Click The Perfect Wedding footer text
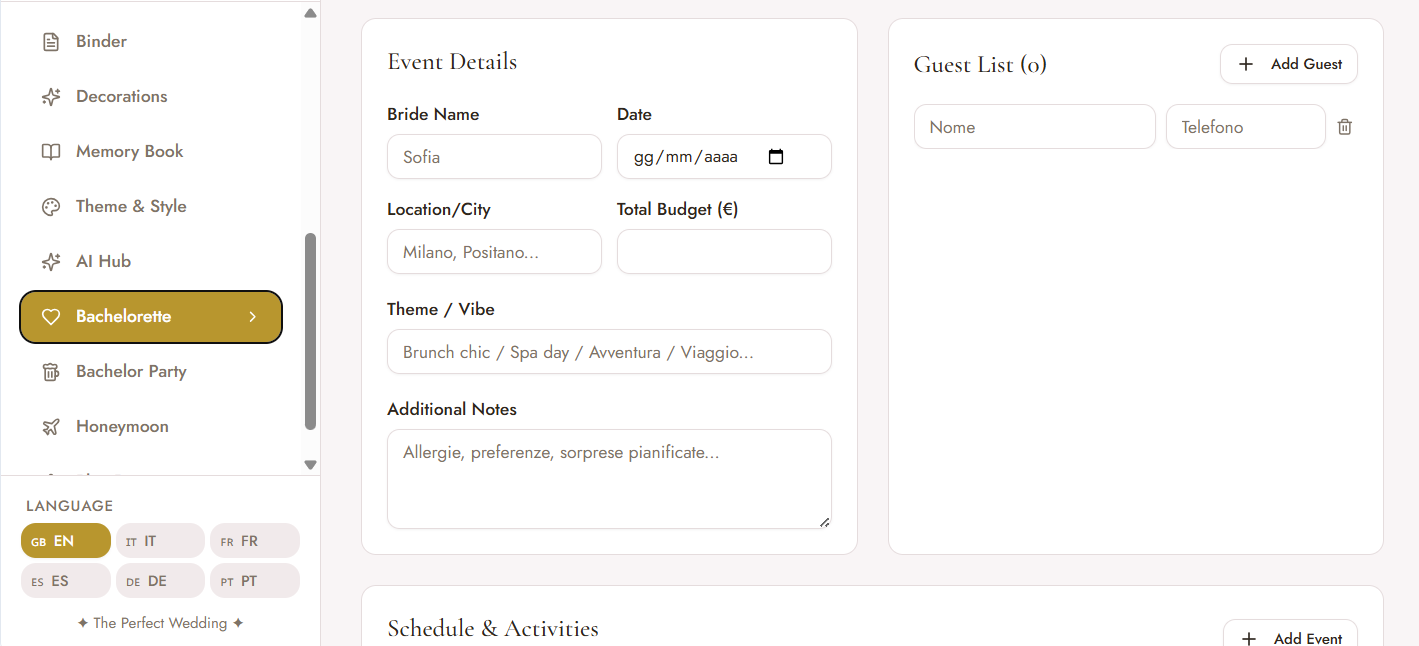Screen dimensions: 1419x646 (x=160, y=623)
